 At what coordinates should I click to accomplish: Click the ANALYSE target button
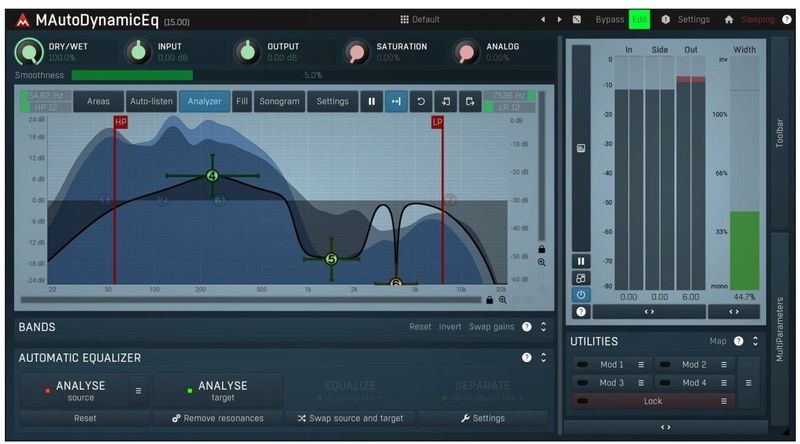pos(217,390)
